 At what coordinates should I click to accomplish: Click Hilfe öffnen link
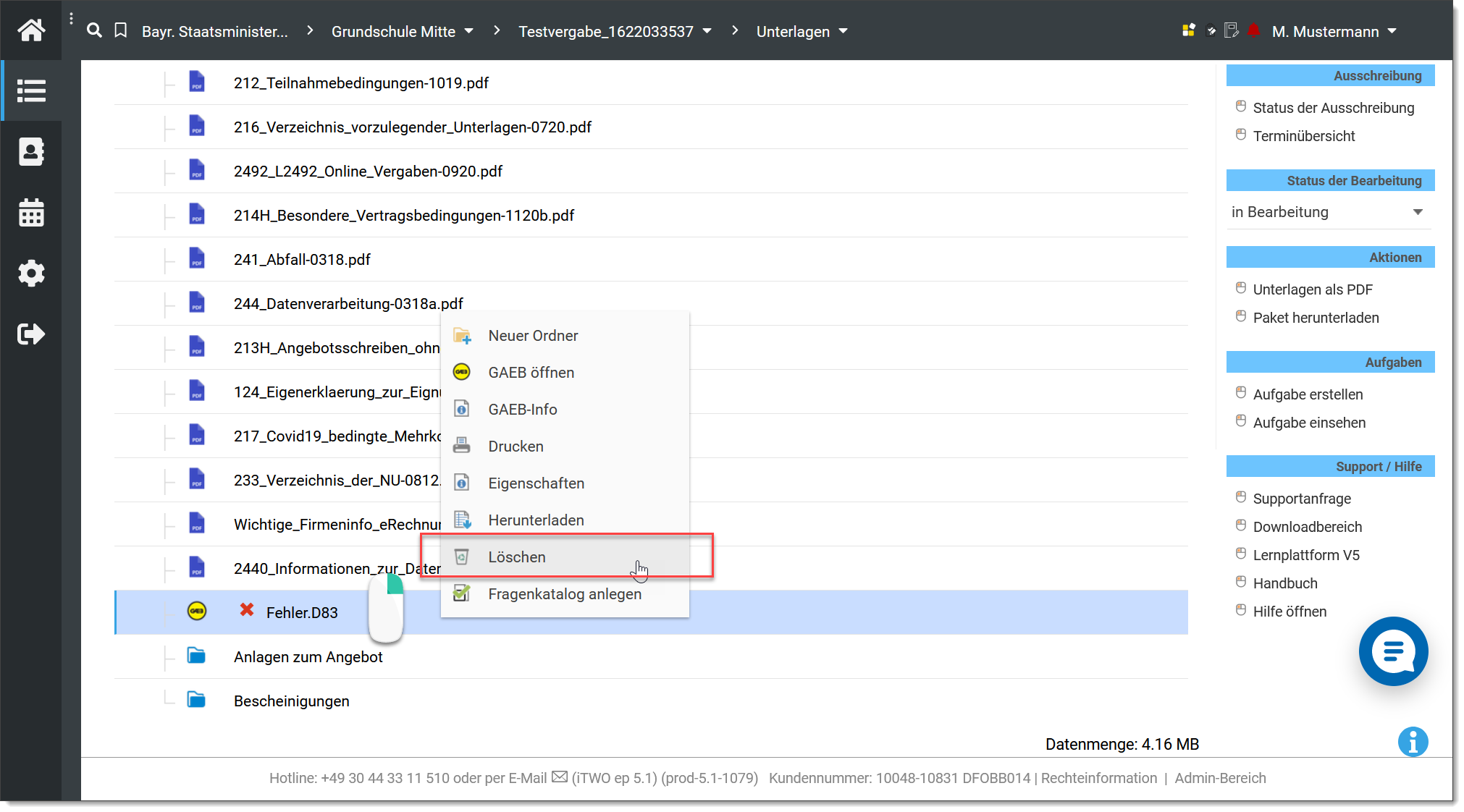pyautogui.click(x=1290, y=612)
